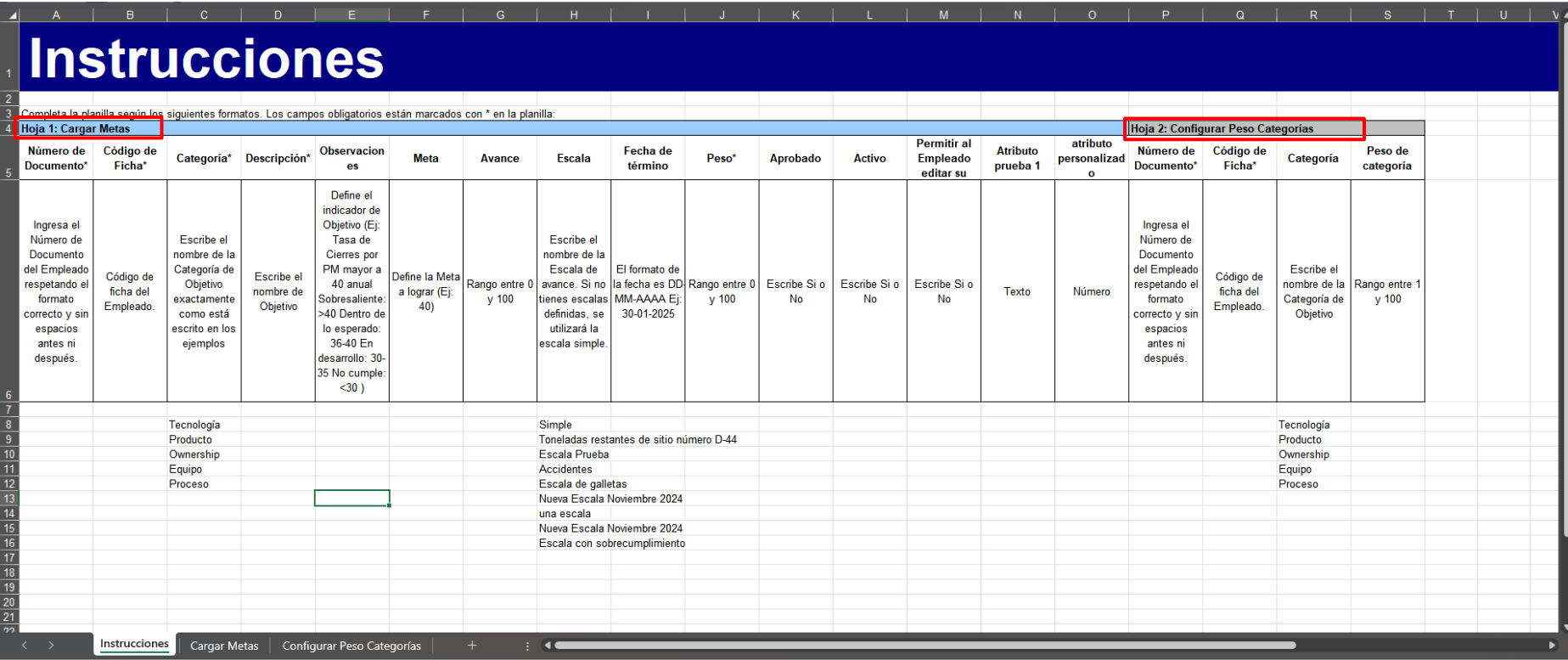Click the Select All corner triangle
This screenshot has width=1568, height=660.
click(10, 14)
